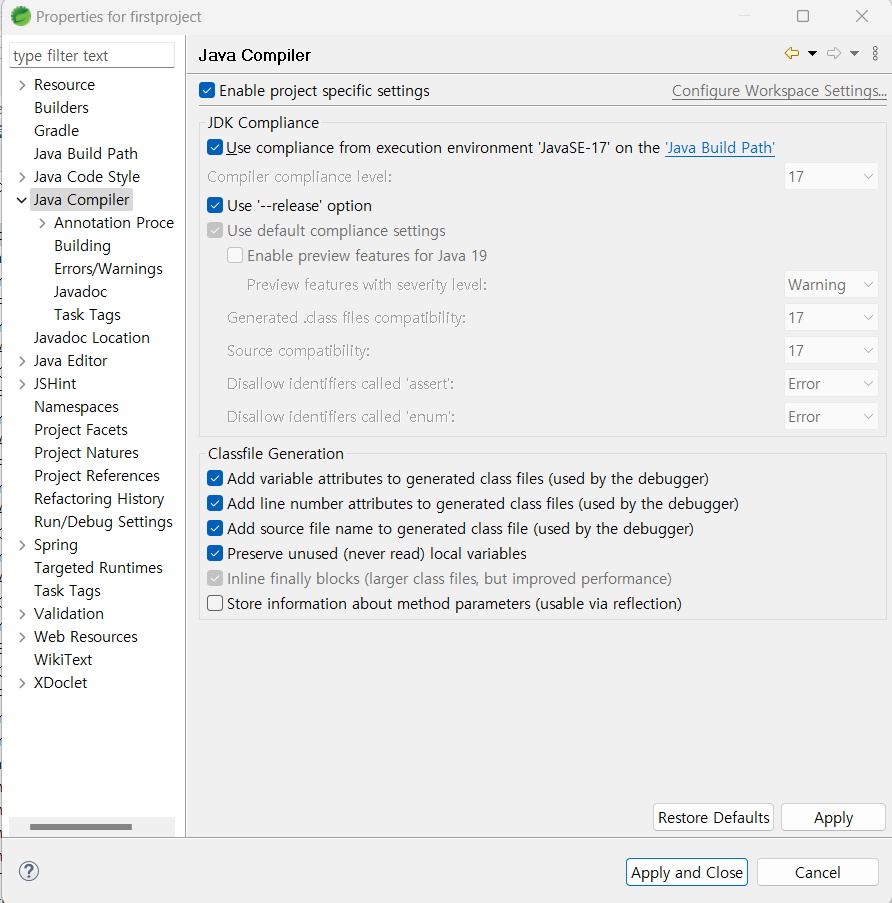Maximize the Properties dialog window
Viewport: 892px width, 903px height.
803,16
